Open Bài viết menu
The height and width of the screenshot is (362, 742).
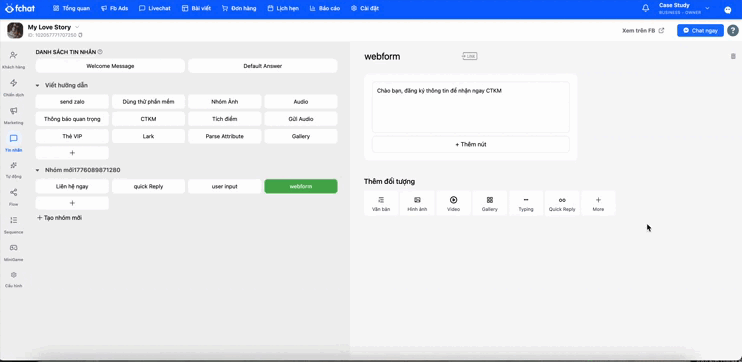pos(196,8)
